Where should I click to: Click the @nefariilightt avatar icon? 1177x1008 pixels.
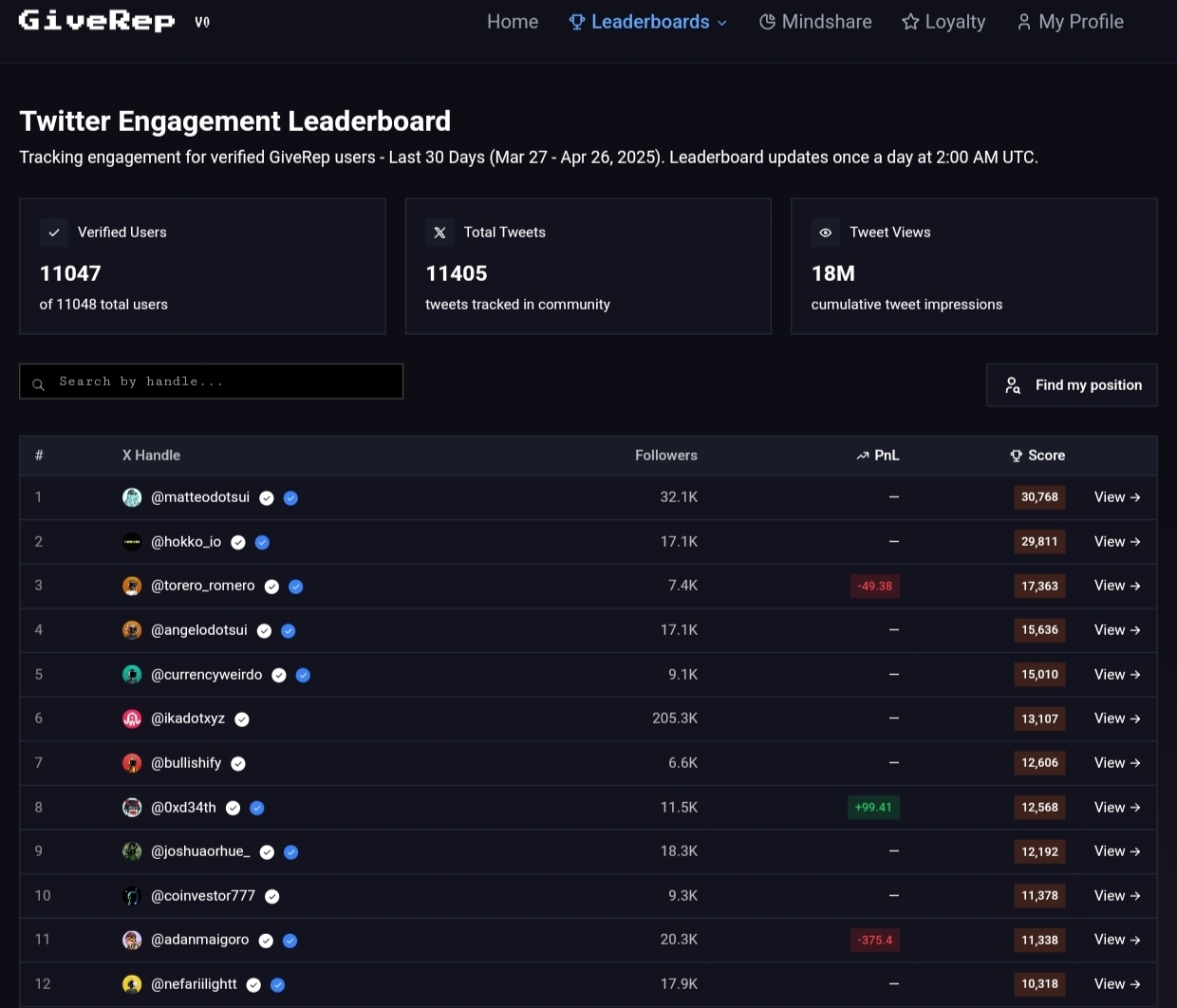tap(132, 984)
